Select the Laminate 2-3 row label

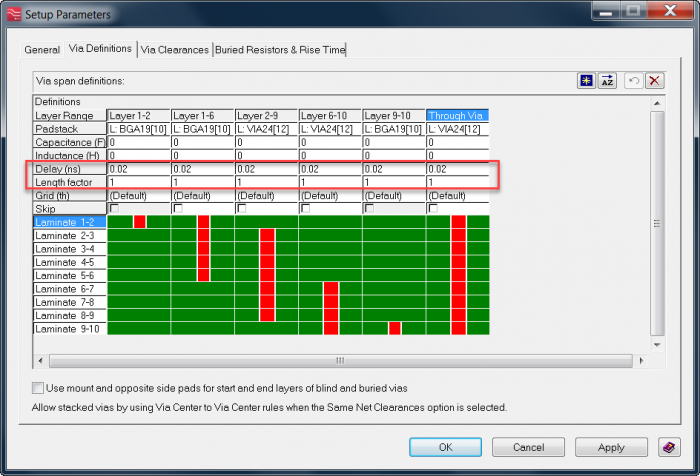tap(70, 235)
